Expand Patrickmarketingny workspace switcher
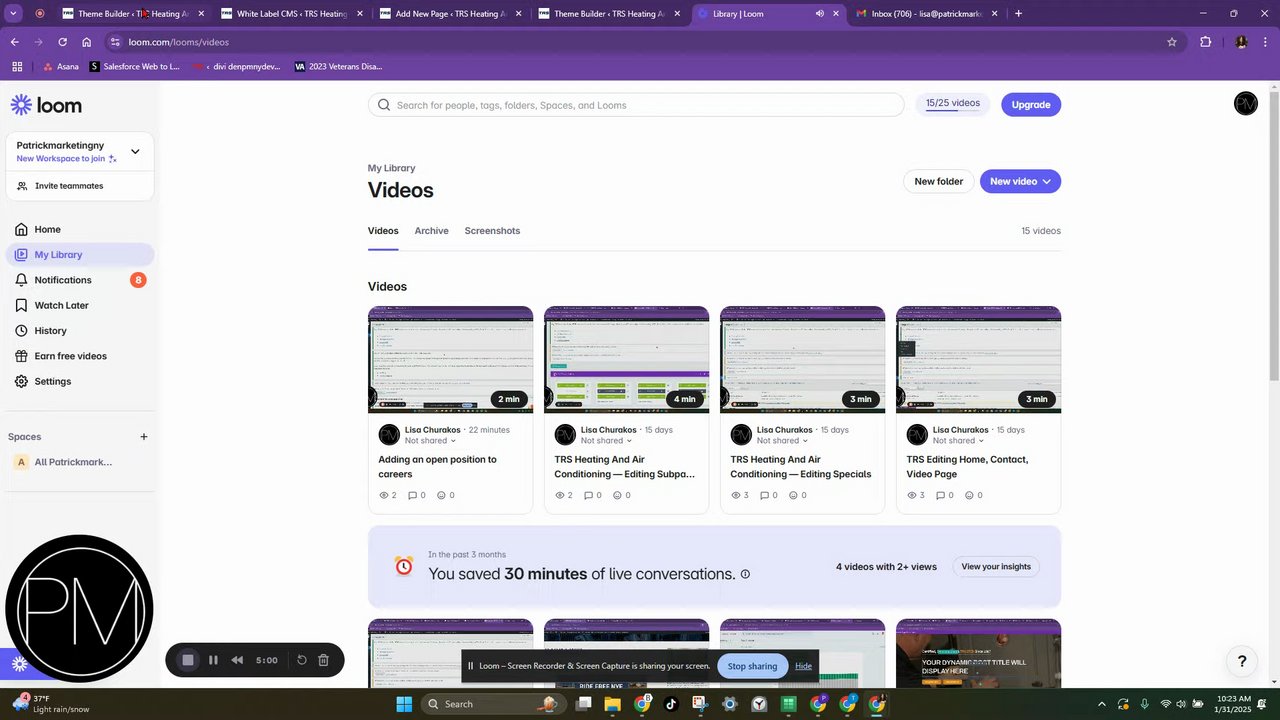This screenshot has width=1280, height=720. point(135,152)
